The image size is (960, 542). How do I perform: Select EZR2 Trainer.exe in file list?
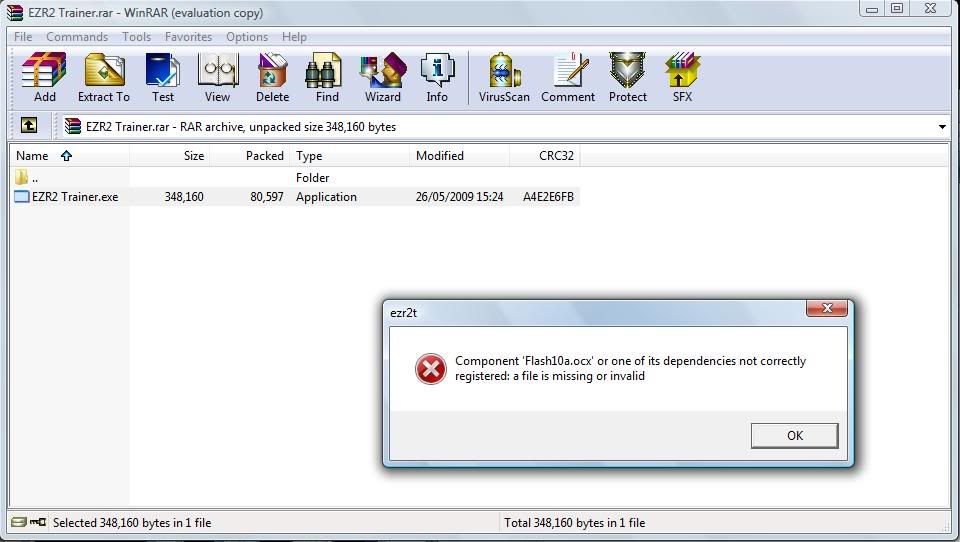(x=74, y=197)
